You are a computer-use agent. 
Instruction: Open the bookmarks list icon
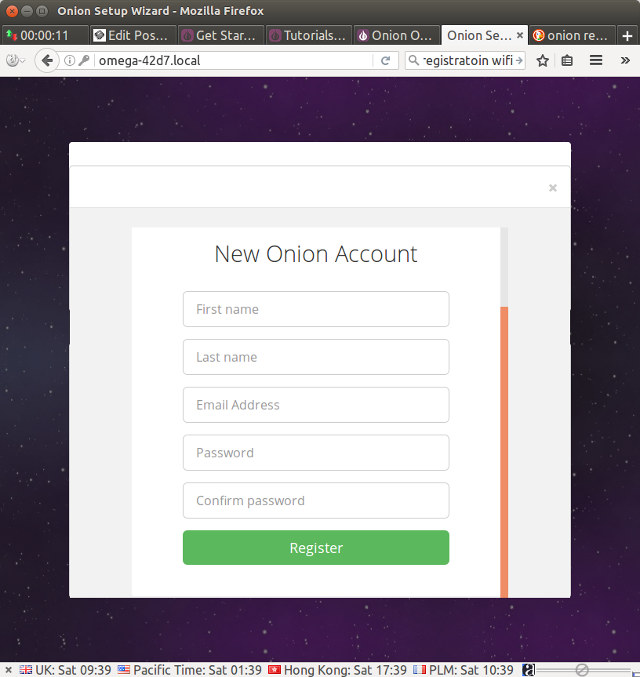567,60
